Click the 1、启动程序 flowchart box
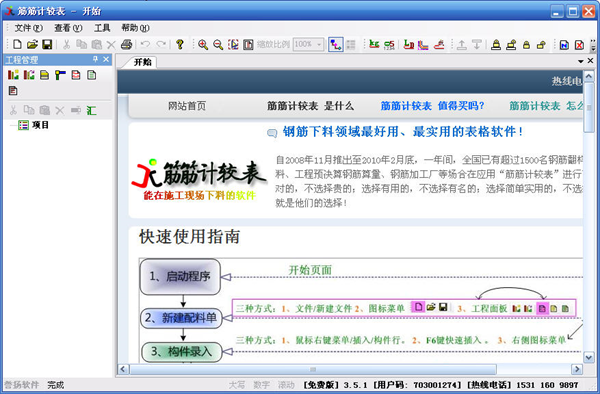The width and height of the screenshot is (600, 394). 180,277
